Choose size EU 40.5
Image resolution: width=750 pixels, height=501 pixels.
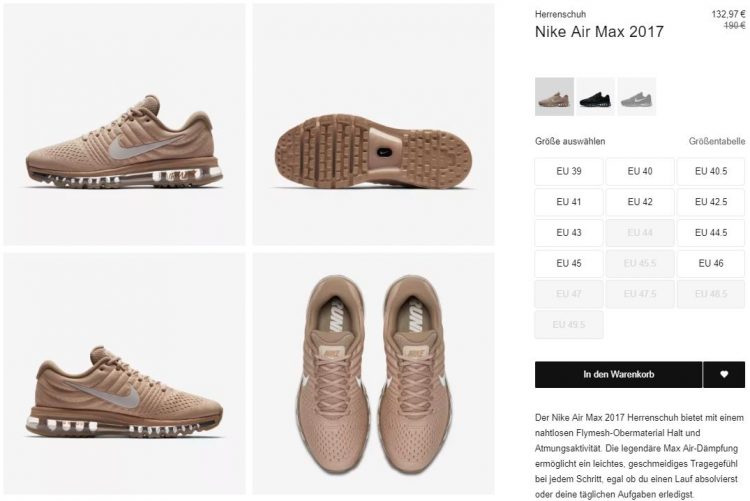[711, 171]
